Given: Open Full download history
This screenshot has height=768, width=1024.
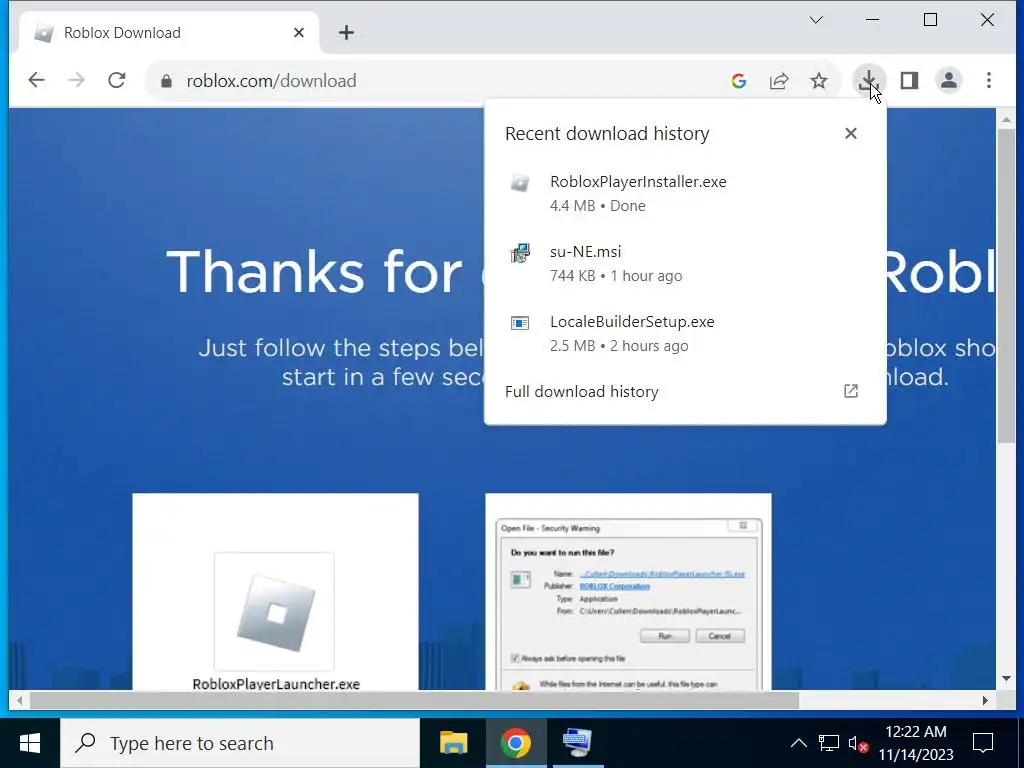Looking at the screenshot, I should coord(685,392).
